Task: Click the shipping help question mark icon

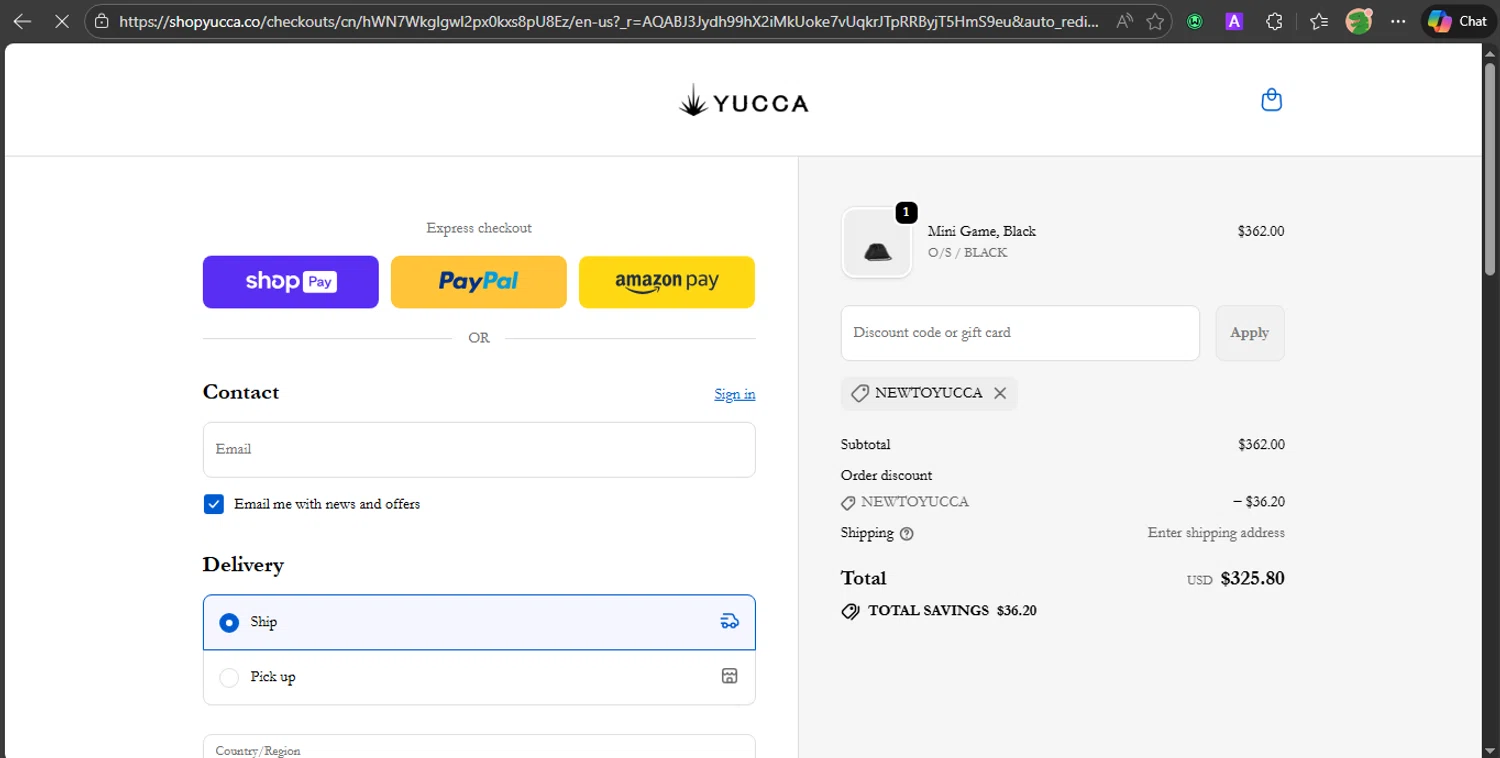Action: pos(907,534)
